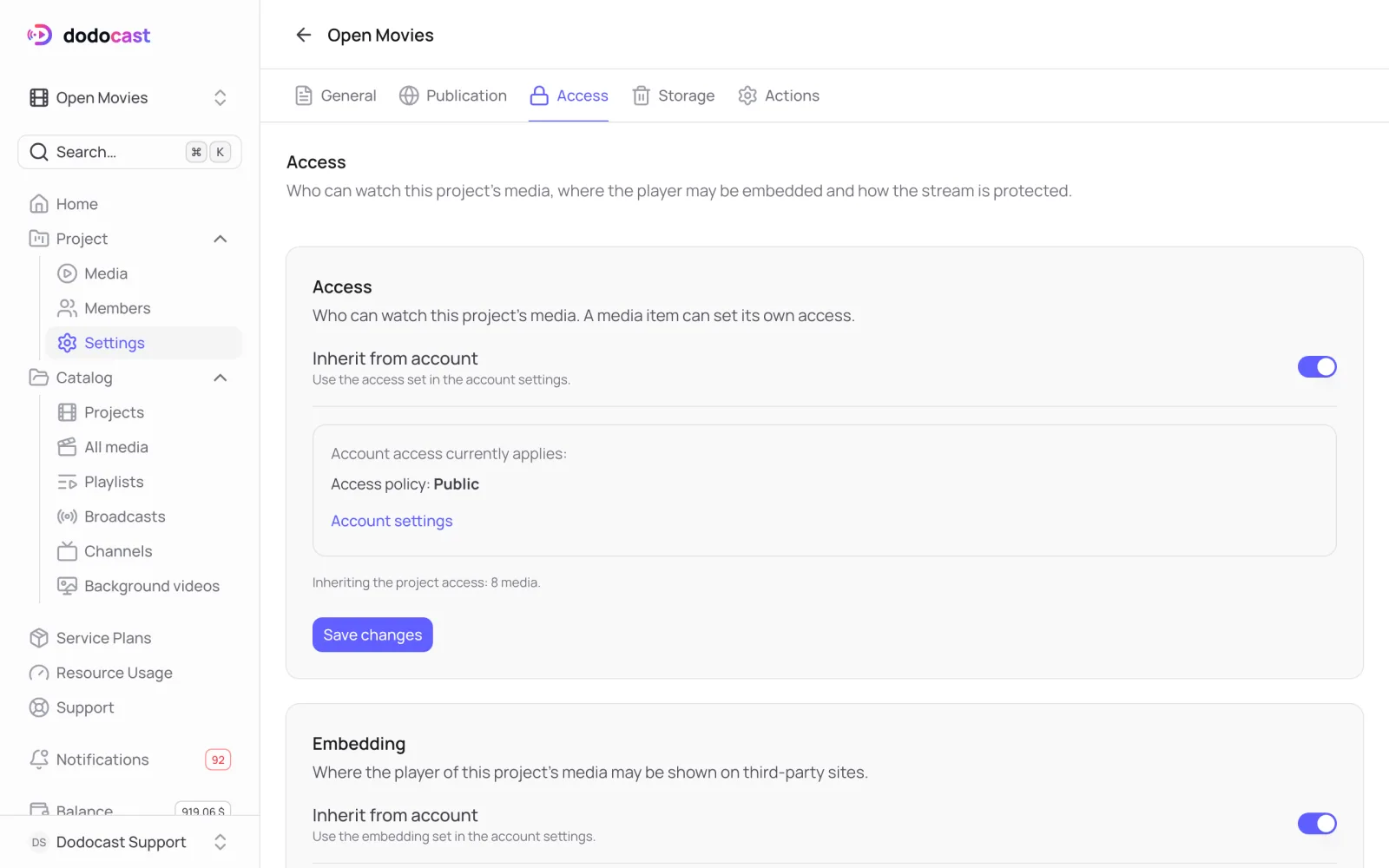Click the Media play icon

click(67, 273)
